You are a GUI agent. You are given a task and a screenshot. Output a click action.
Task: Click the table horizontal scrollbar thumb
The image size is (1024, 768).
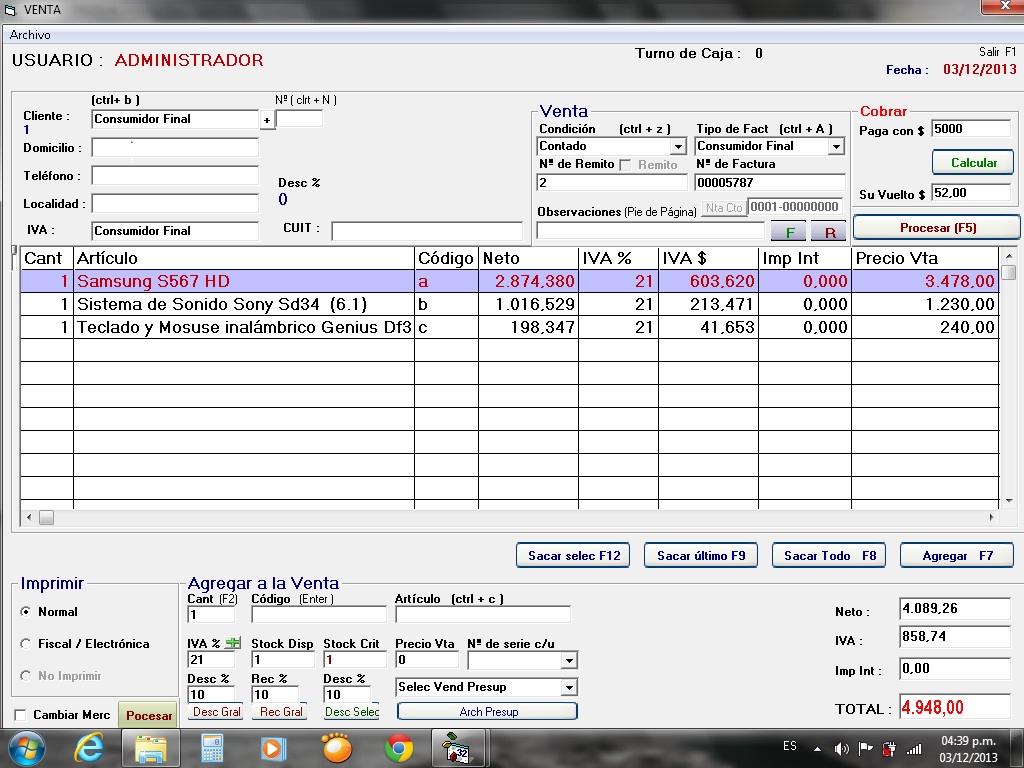coord(46,518)
